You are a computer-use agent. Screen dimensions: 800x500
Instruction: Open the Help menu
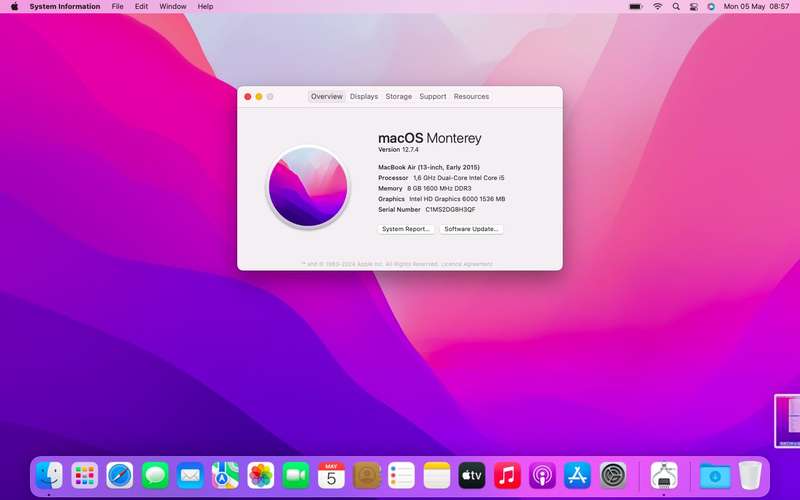pos(205,7)
